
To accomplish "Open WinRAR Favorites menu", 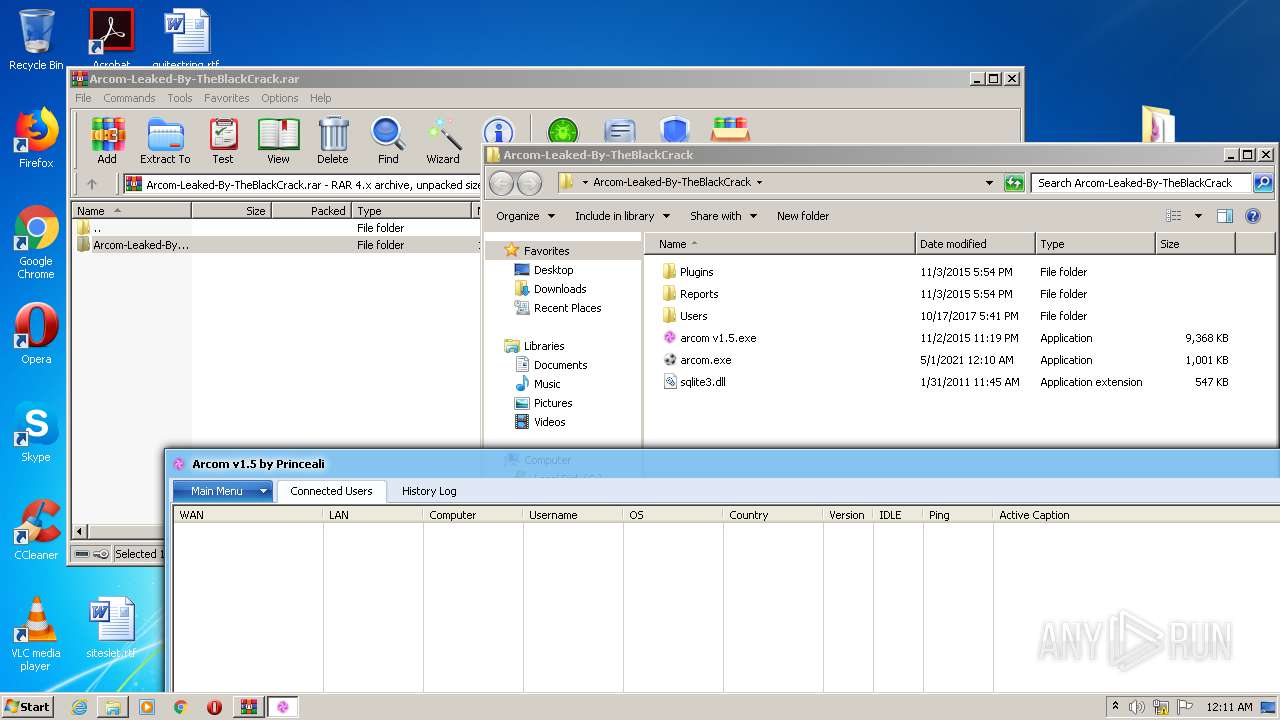I will (227, 98).
